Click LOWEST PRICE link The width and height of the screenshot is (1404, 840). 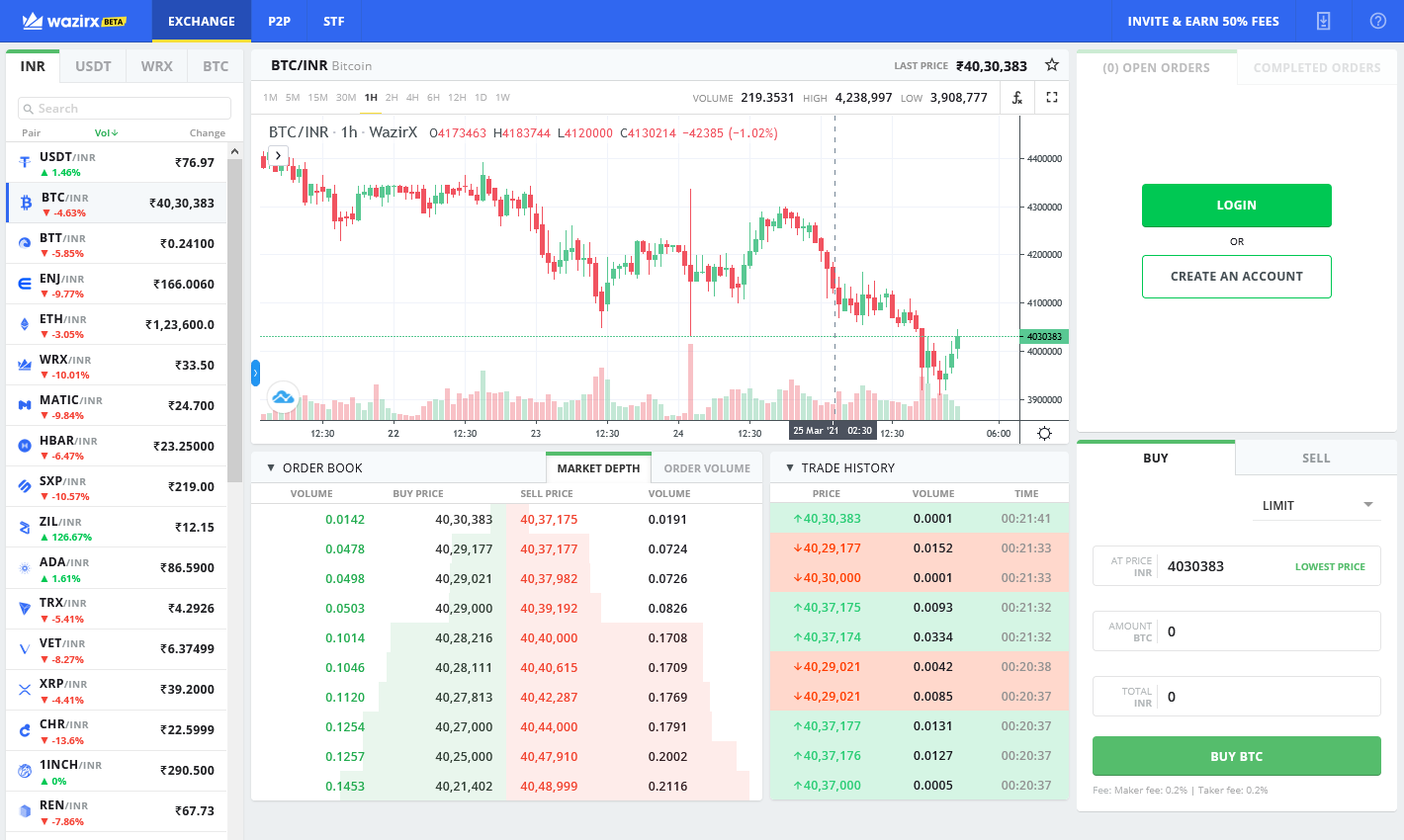1330,566
